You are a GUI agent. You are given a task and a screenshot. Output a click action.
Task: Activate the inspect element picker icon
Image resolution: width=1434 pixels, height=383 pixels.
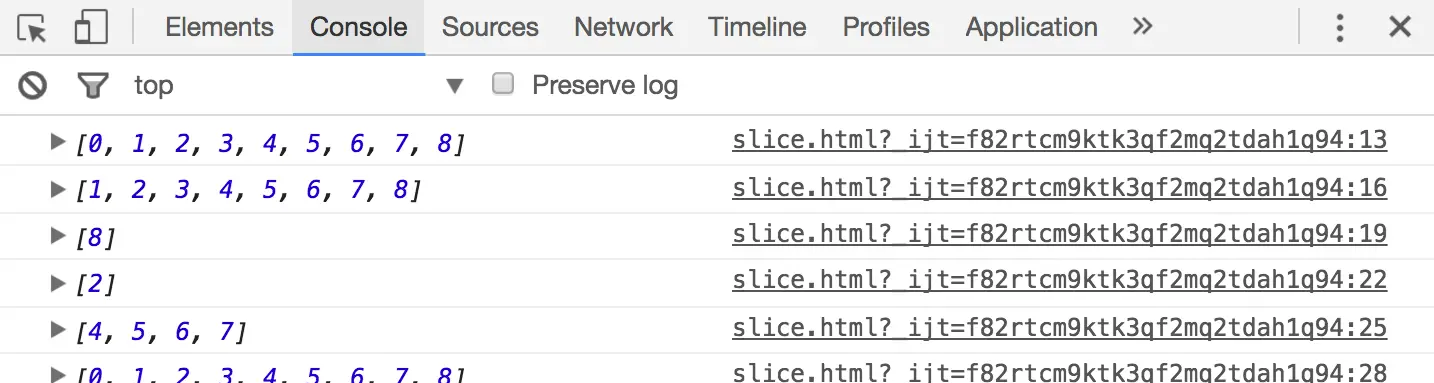tap(33, 28)
